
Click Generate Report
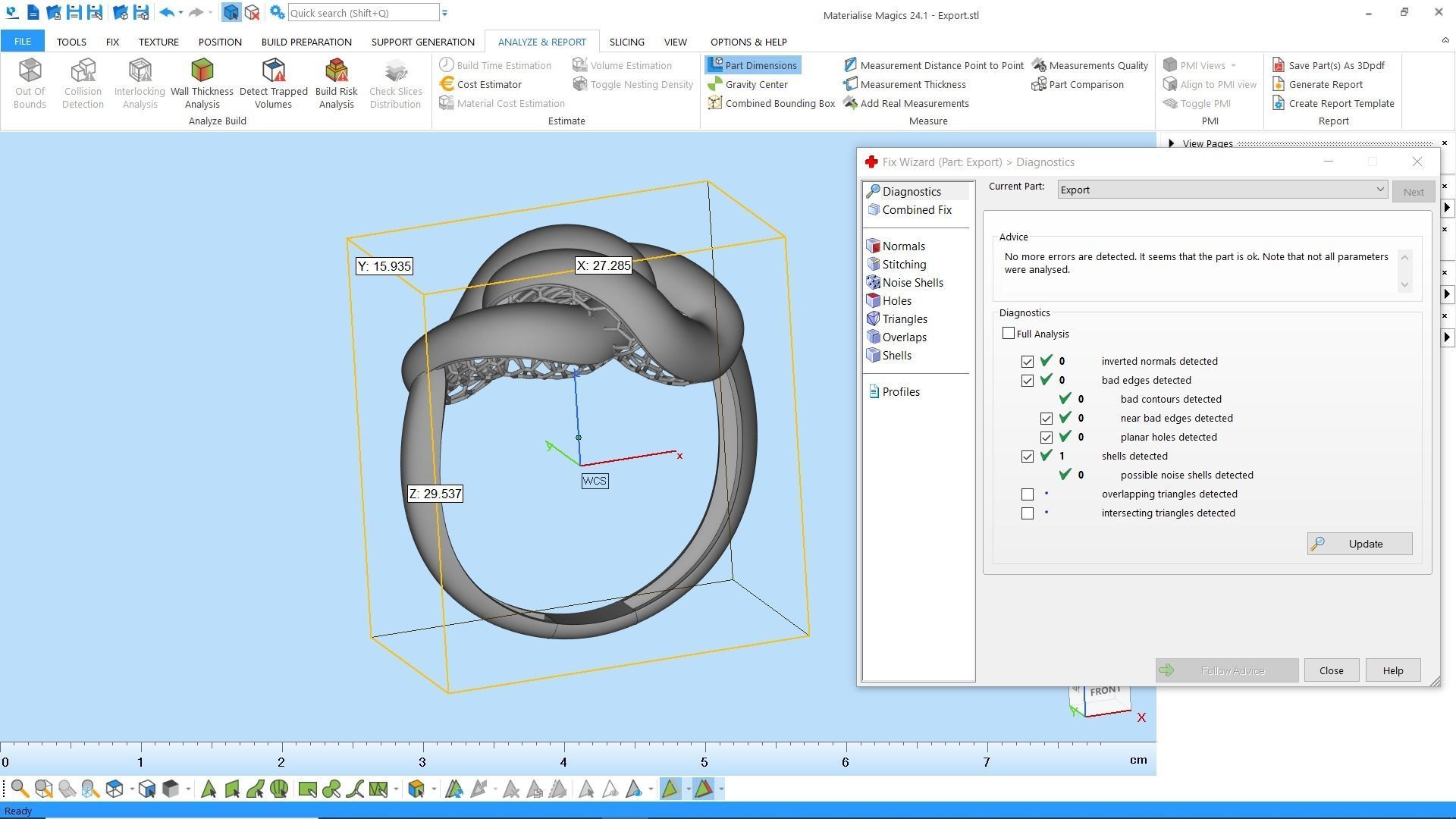click(1317, 84)
